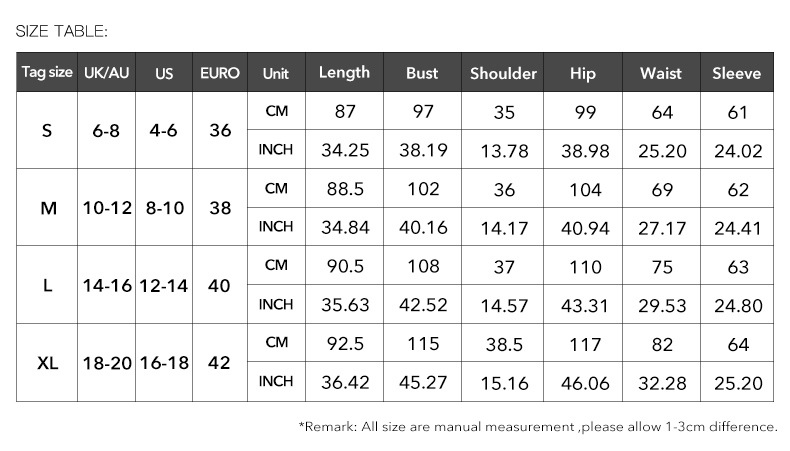Viewport: 790px width, 451px height.
Task: Select the EURO size 42 cell
Action: click(220, 363)
